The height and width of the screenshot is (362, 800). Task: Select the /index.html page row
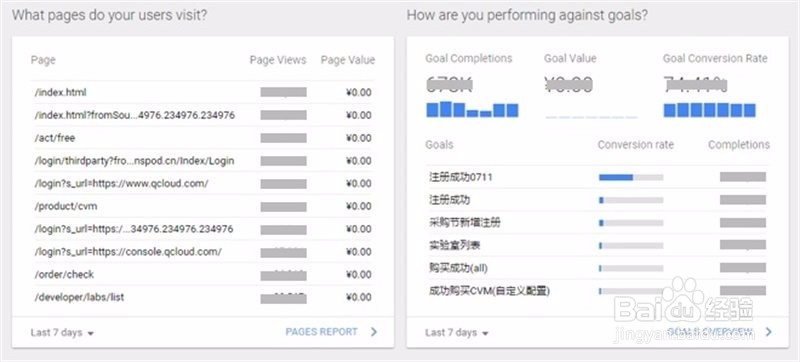(x=202, y=92)
